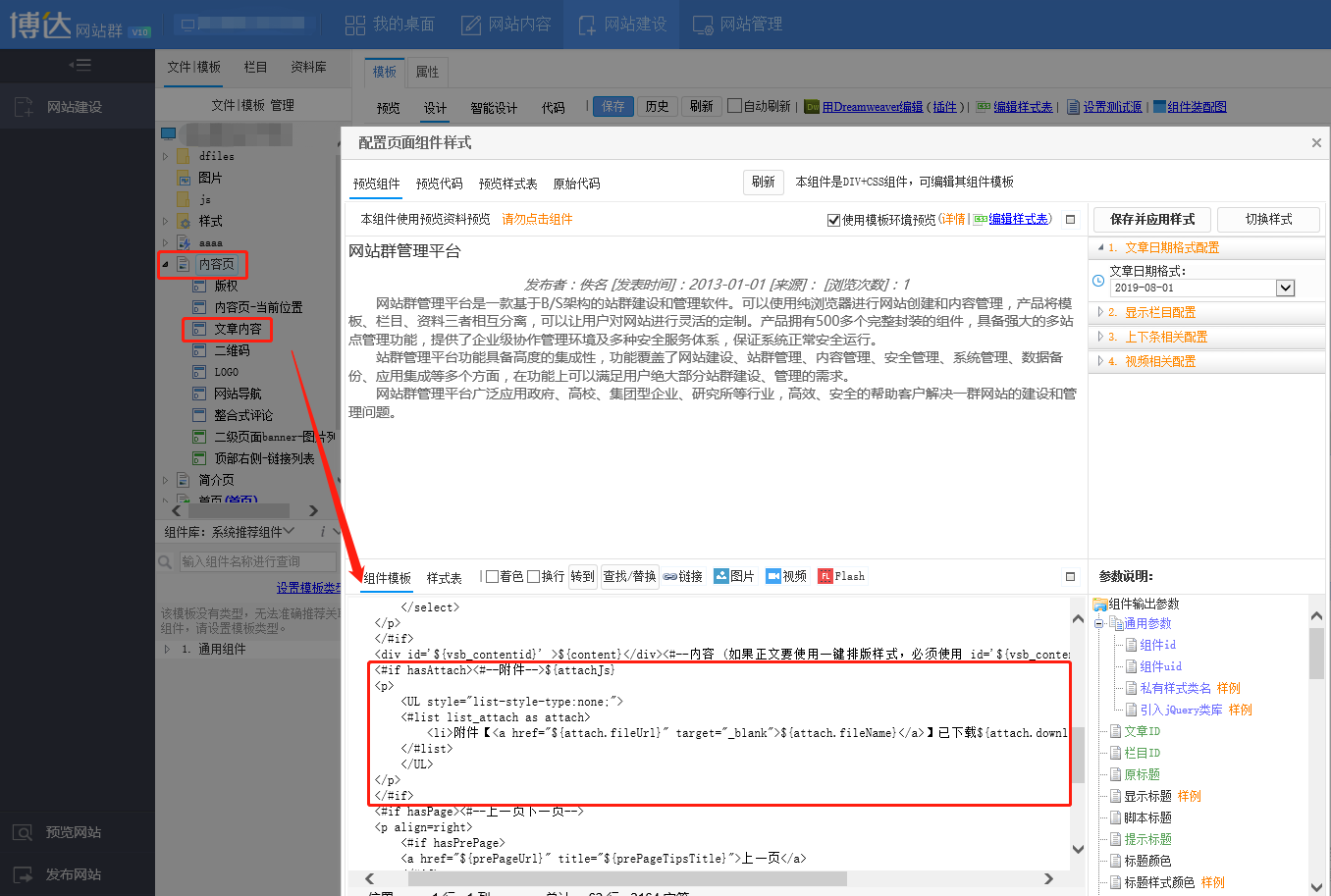This screenshot has height=896, width=1331.
Task: Click the Flash insert icon
Action: (825, 576)
